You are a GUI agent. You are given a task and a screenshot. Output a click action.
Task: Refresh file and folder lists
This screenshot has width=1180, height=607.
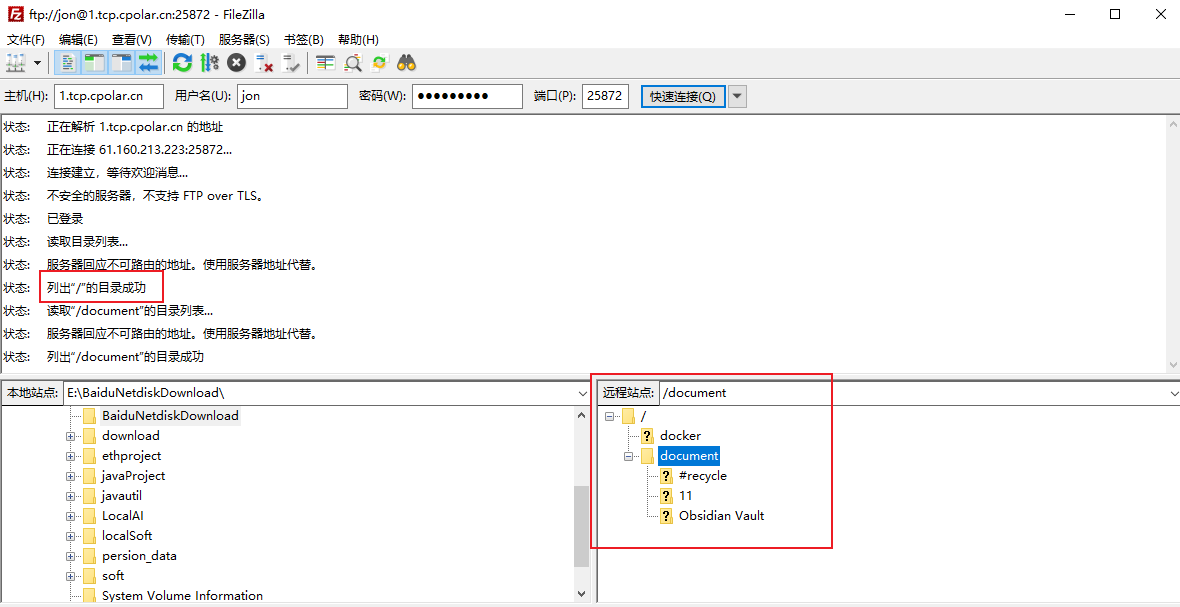click(x=182, y=63)
